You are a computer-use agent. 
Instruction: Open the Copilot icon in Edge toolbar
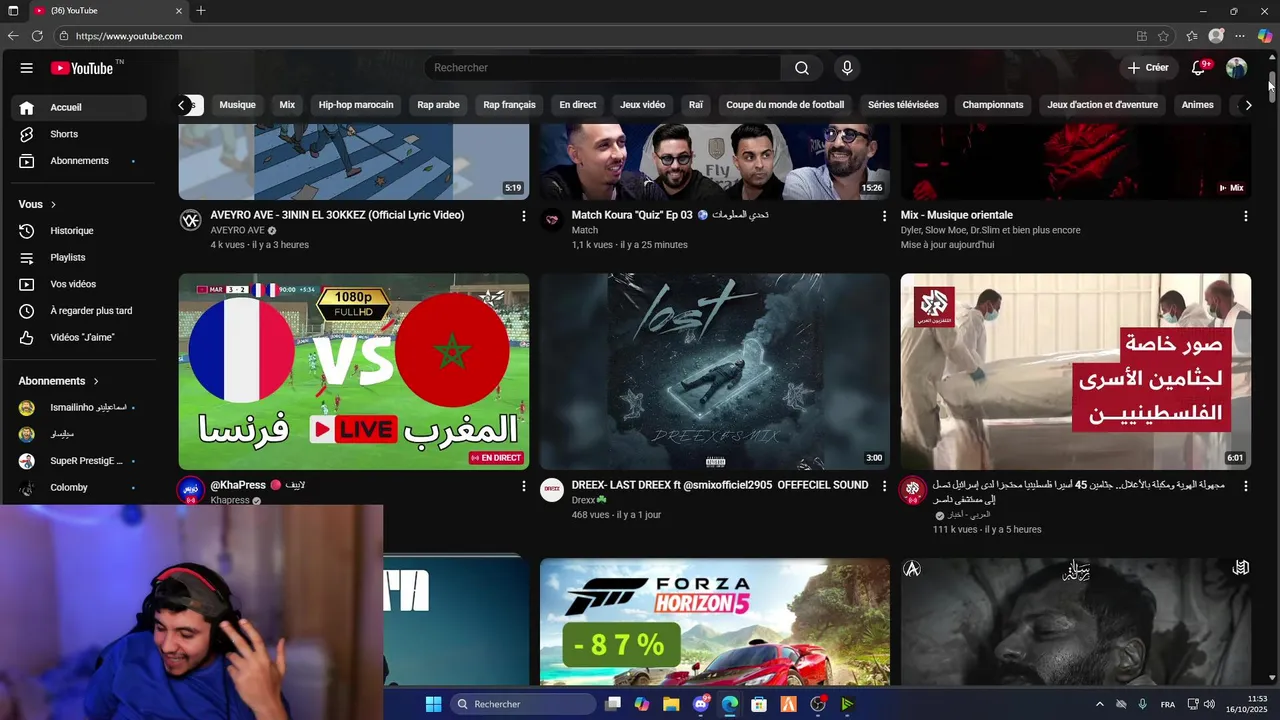(1265, 36)
